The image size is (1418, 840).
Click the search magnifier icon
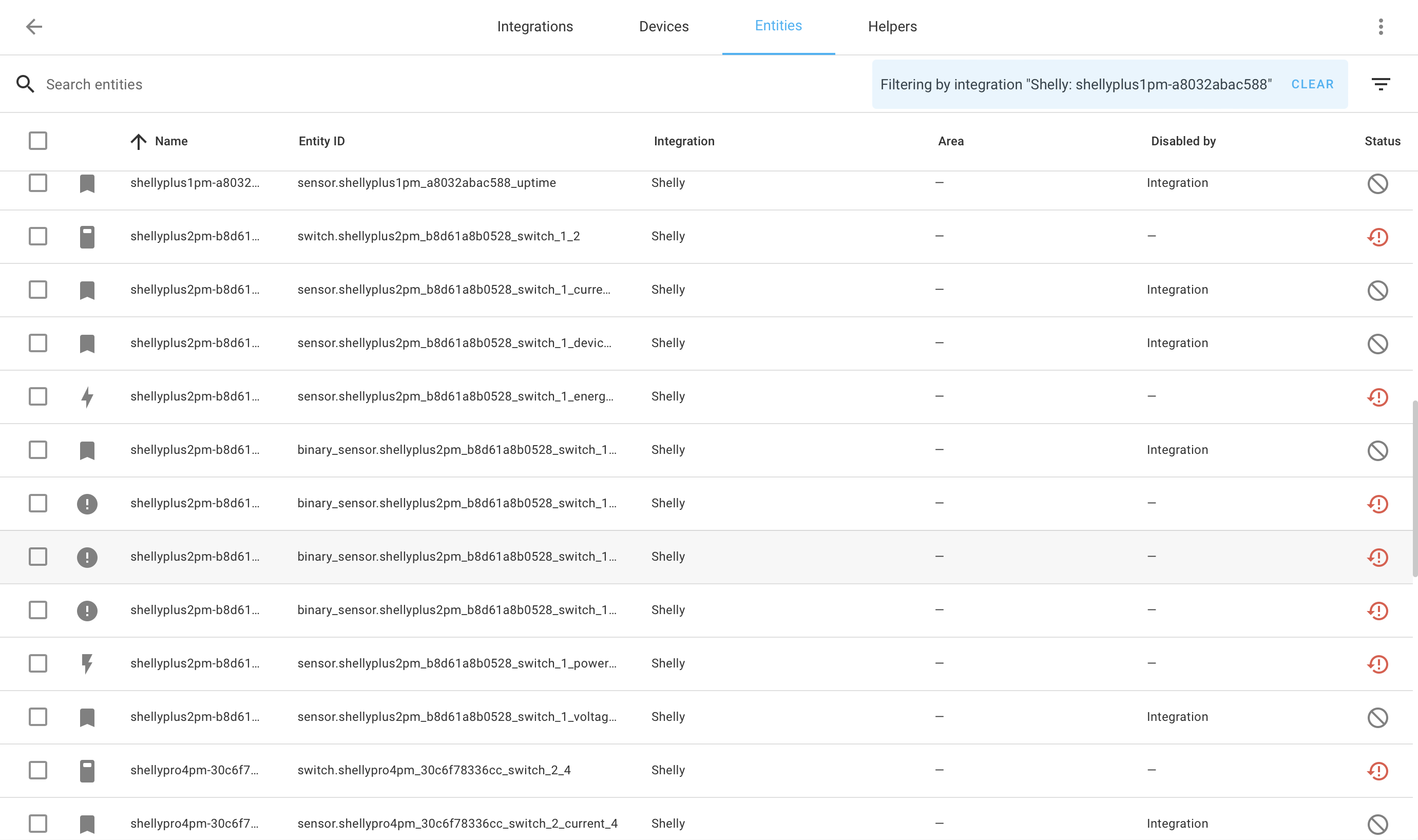pos(26,83)
